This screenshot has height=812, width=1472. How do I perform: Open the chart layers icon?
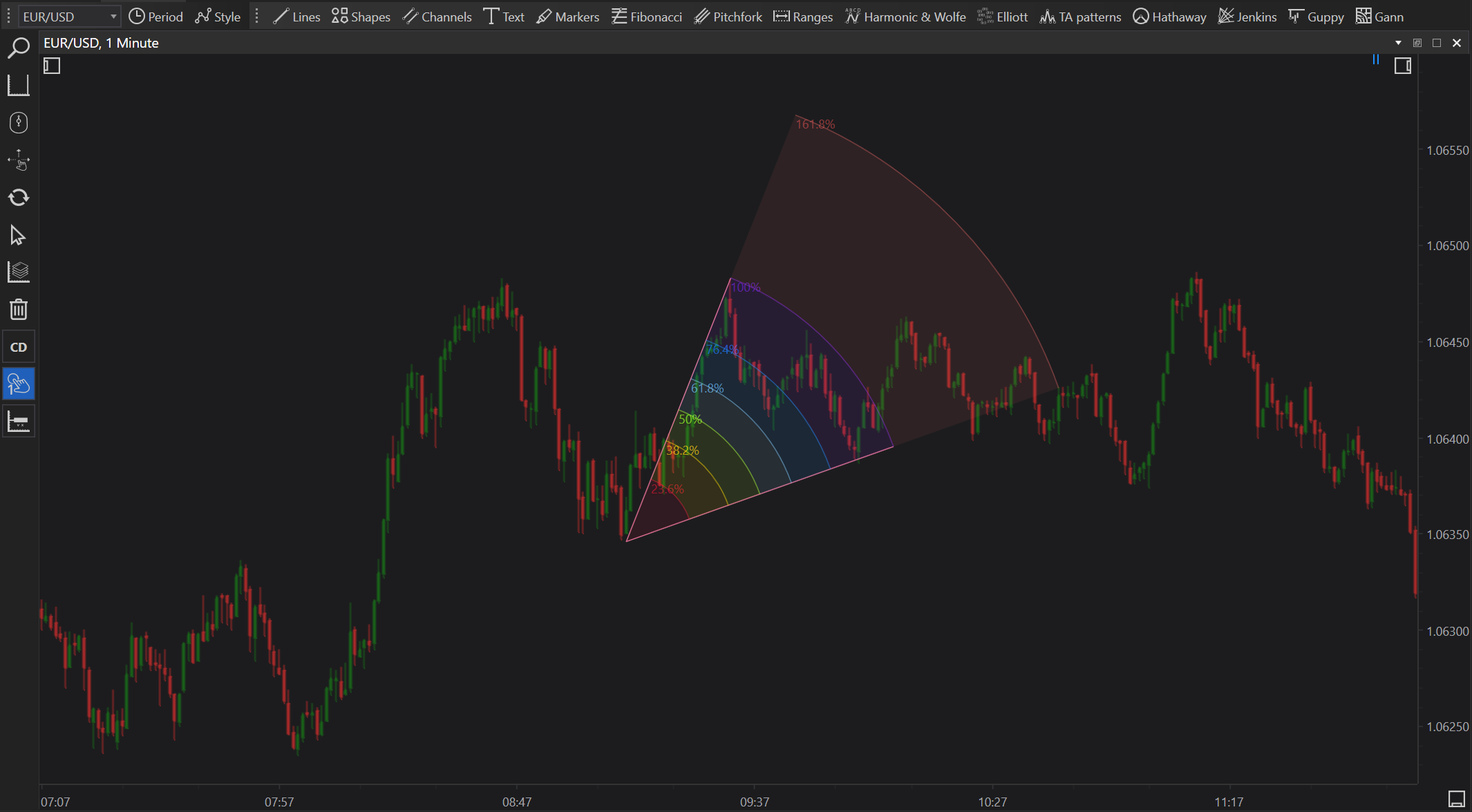pyautogui.click(x=19, y=272)
